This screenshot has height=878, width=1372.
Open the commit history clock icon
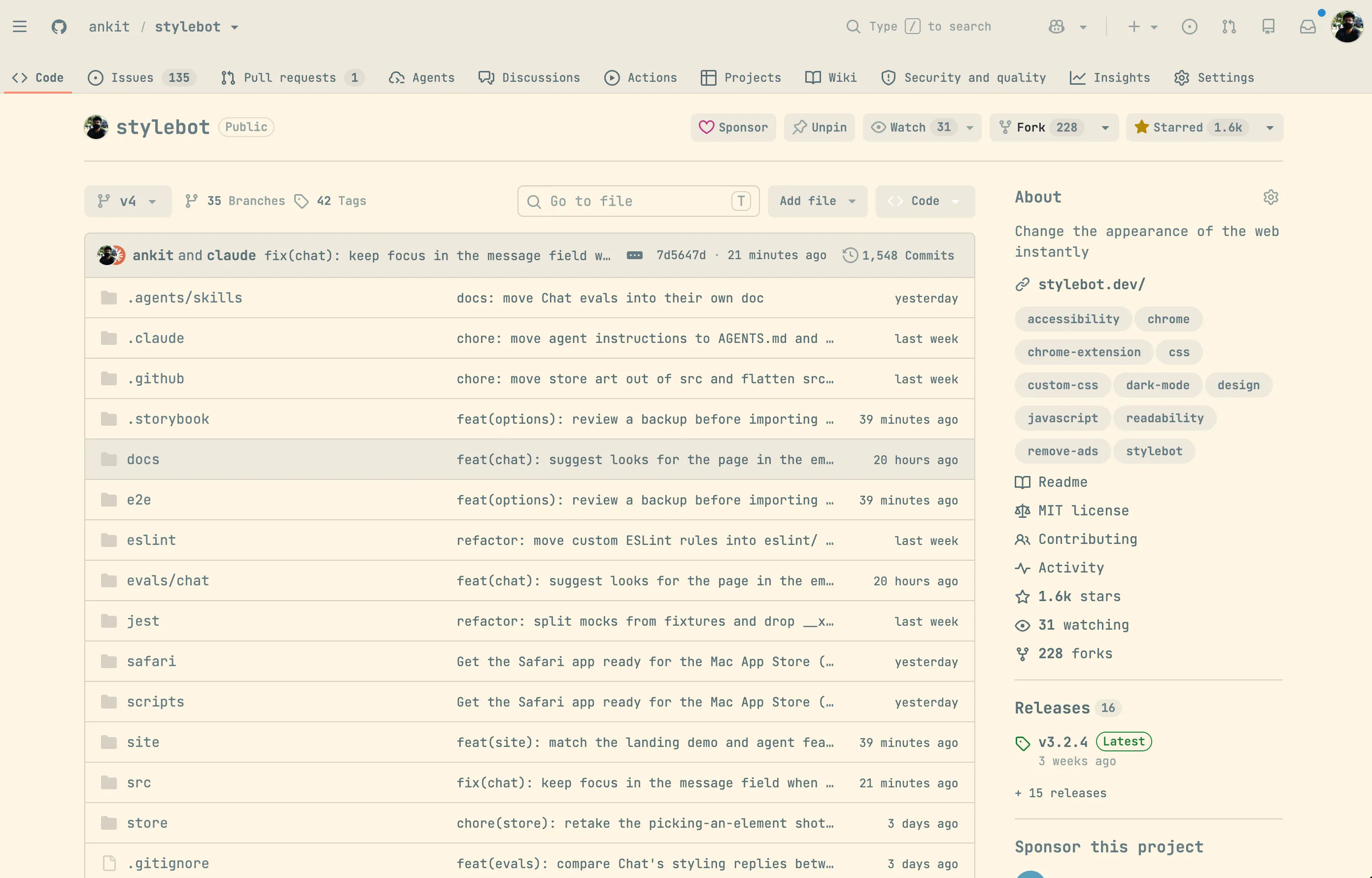850,255
